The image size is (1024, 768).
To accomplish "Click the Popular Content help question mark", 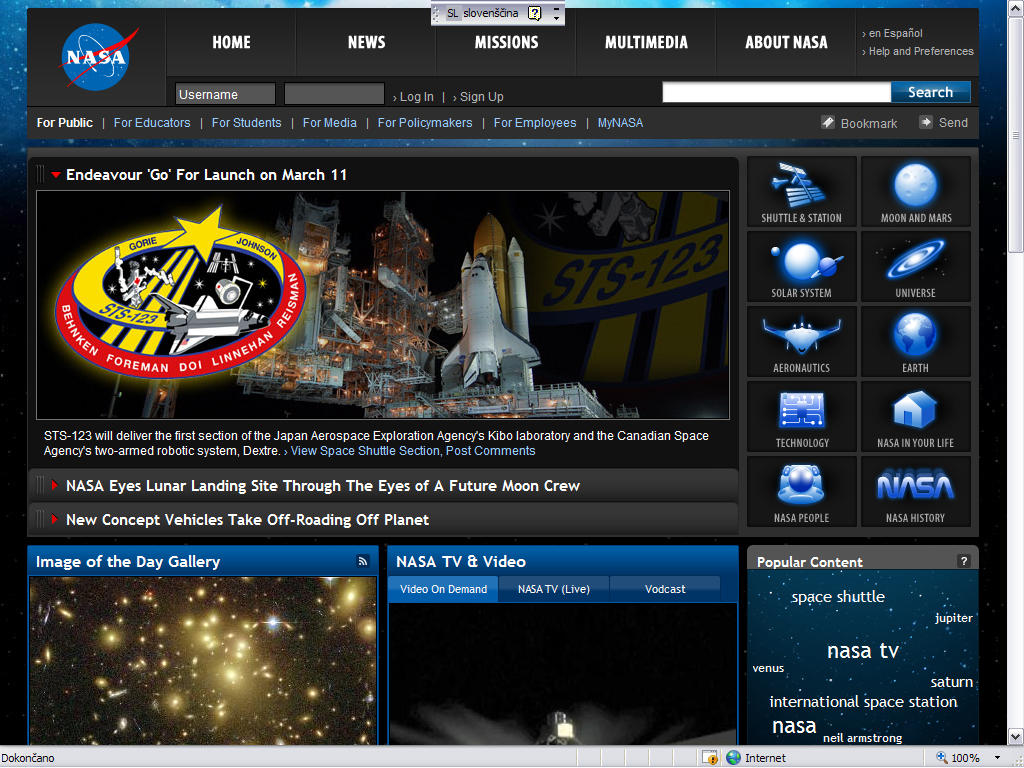I will coord(963,561).
